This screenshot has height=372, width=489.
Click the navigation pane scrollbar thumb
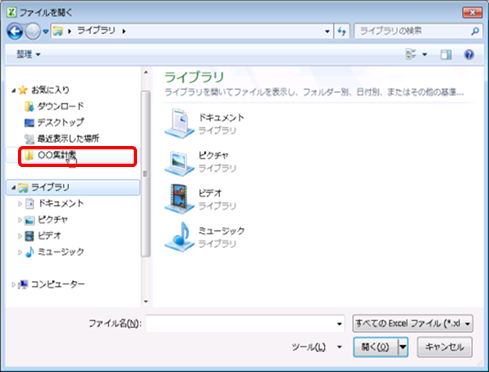pyautogui.click(x=145, y=173)
